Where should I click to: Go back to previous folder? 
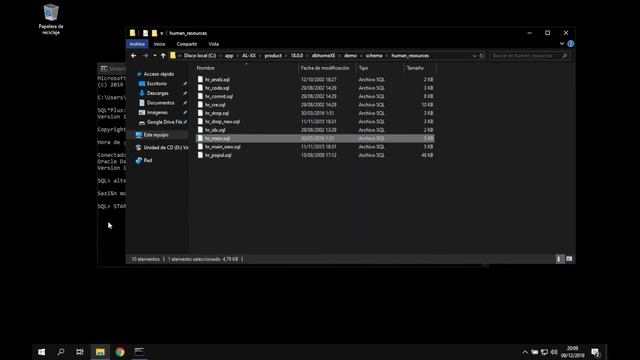pyautogui.click(x=133, y=56)
